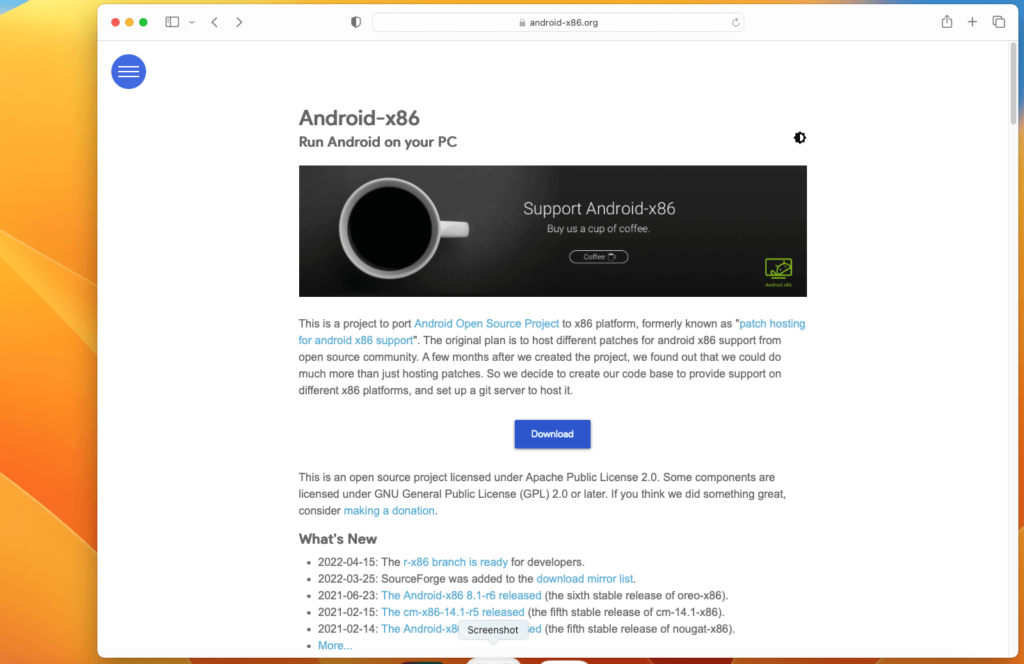Click the More... link under What's New
Viewport: 1024px width, 664px height.
(334, 645)
